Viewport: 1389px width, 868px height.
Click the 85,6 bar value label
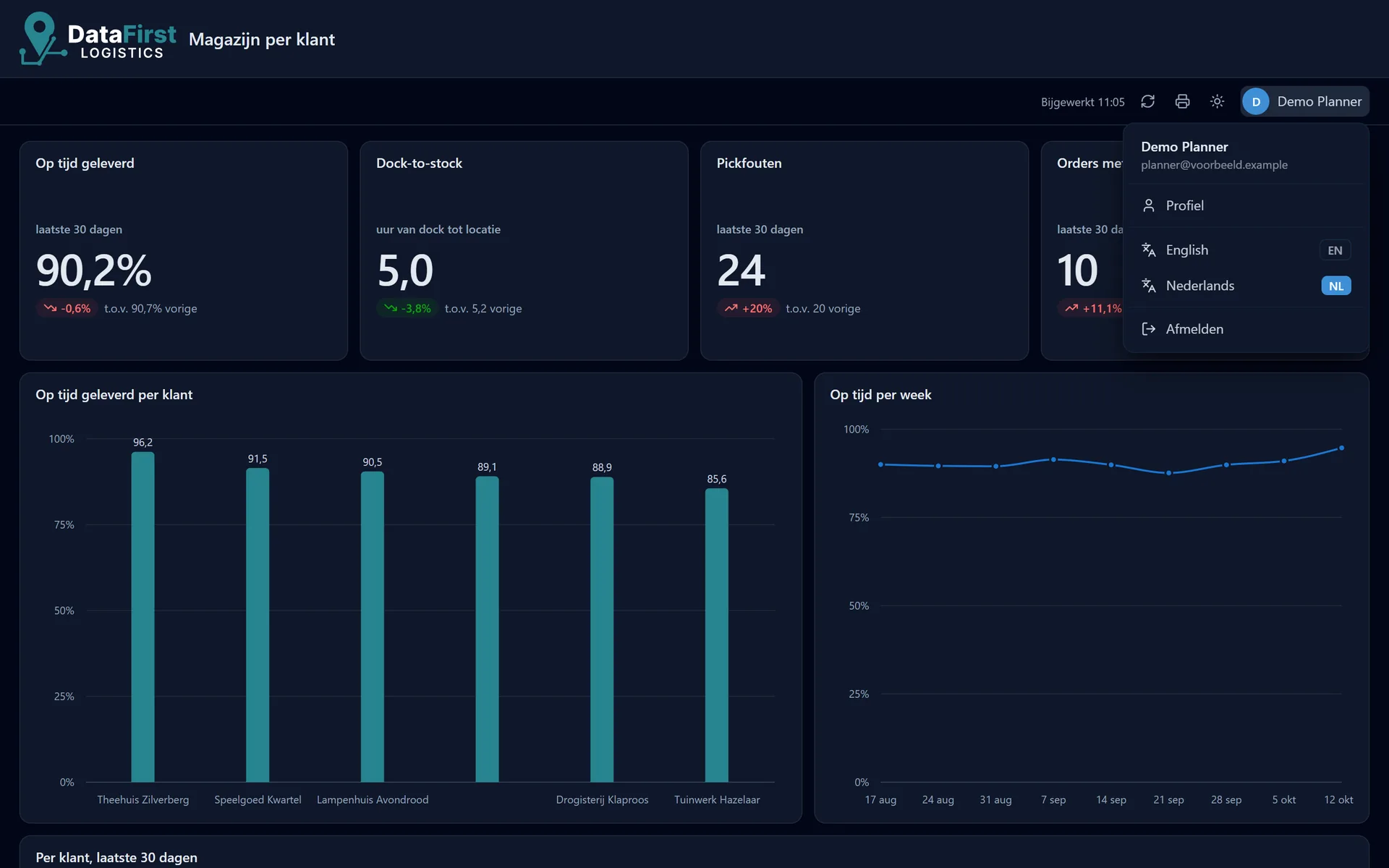tap(717, 479)
